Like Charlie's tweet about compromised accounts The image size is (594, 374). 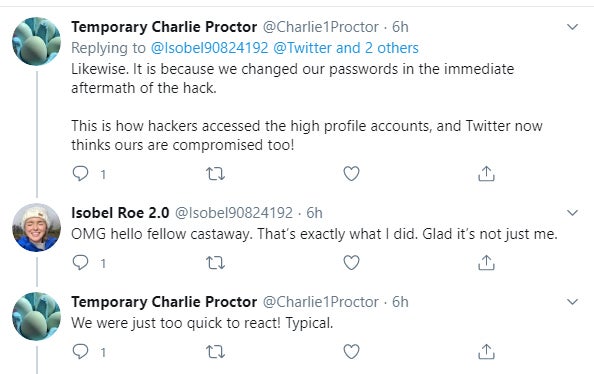[x=351, y=174]
